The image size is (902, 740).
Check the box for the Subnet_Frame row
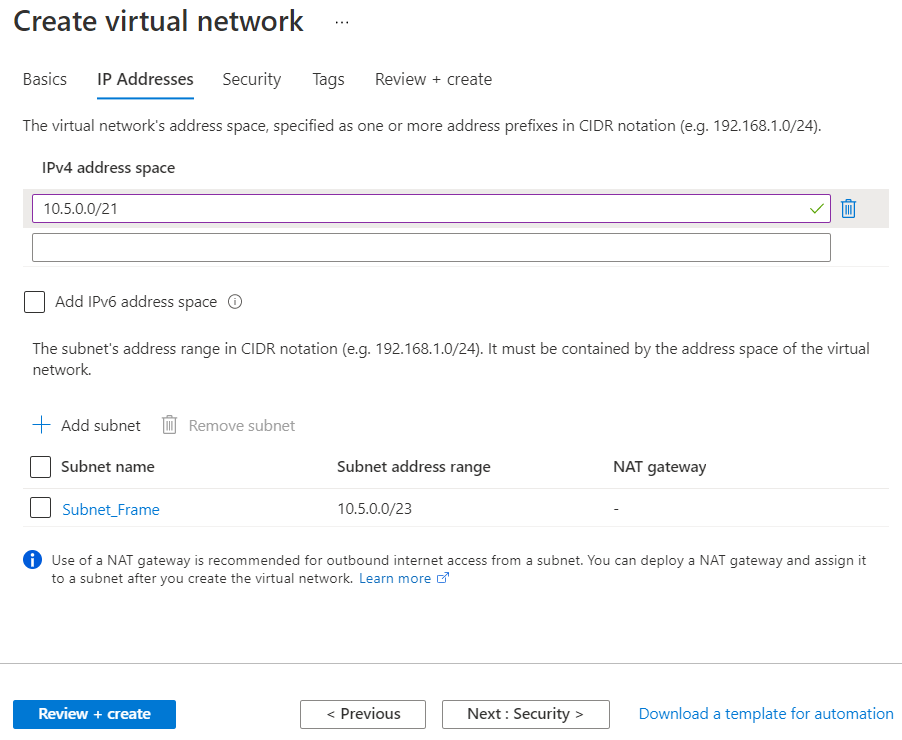[x=41, y=508]
